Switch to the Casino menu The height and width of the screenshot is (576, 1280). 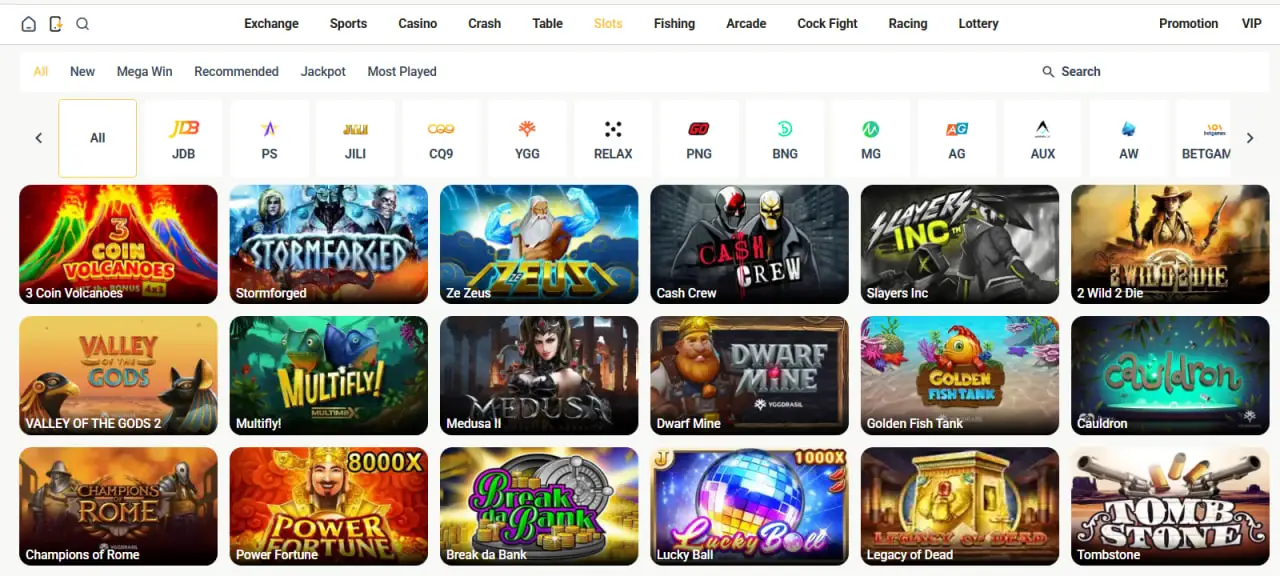pyautogui.click(x=418, y=23)
